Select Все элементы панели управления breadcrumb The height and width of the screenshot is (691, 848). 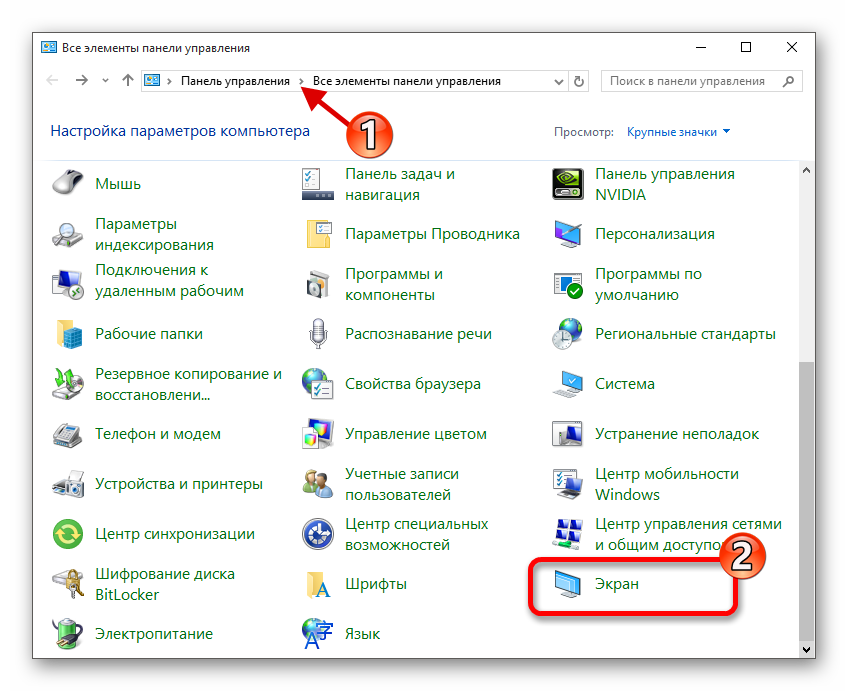pyautogui.click(x=406, y=81)
